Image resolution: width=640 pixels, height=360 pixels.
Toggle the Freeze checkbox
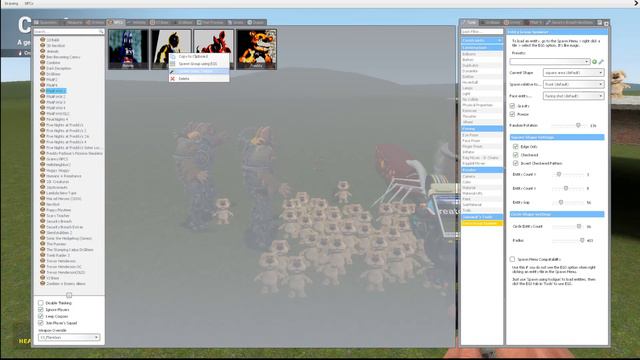coord(512,114)
